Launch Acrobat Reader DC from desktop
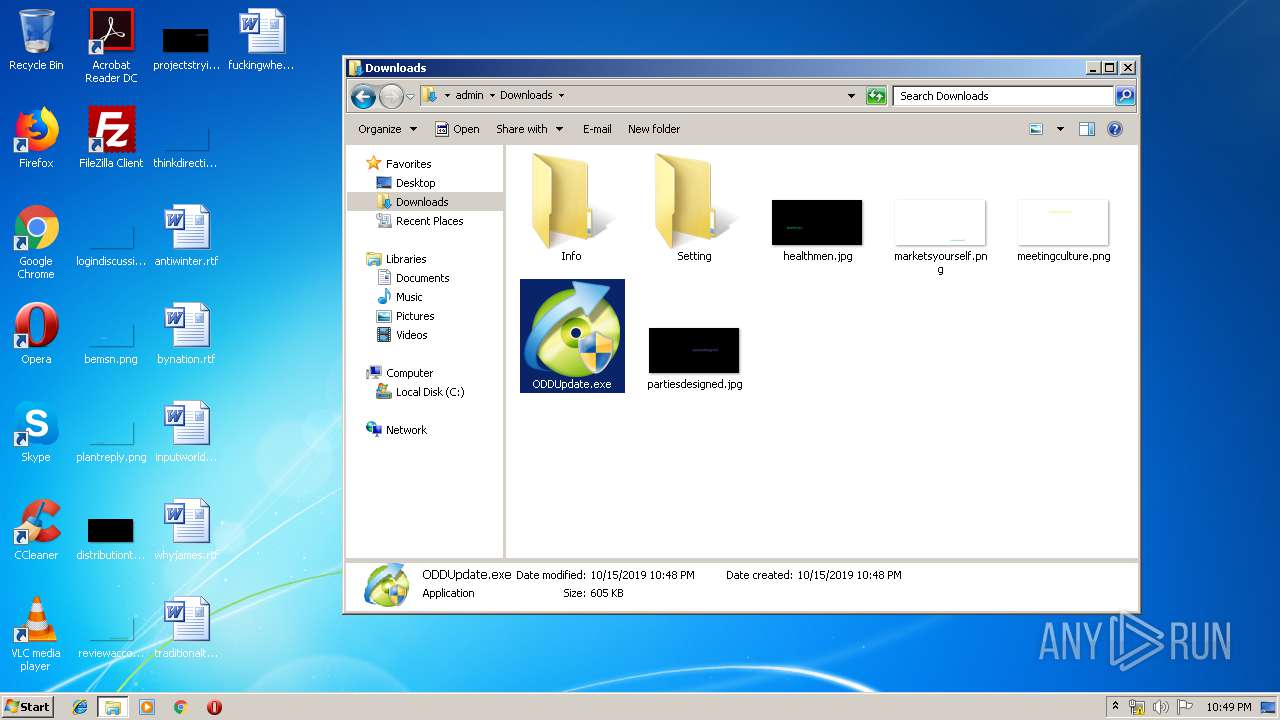This screenshot has height=720, width=1280. 111,46
